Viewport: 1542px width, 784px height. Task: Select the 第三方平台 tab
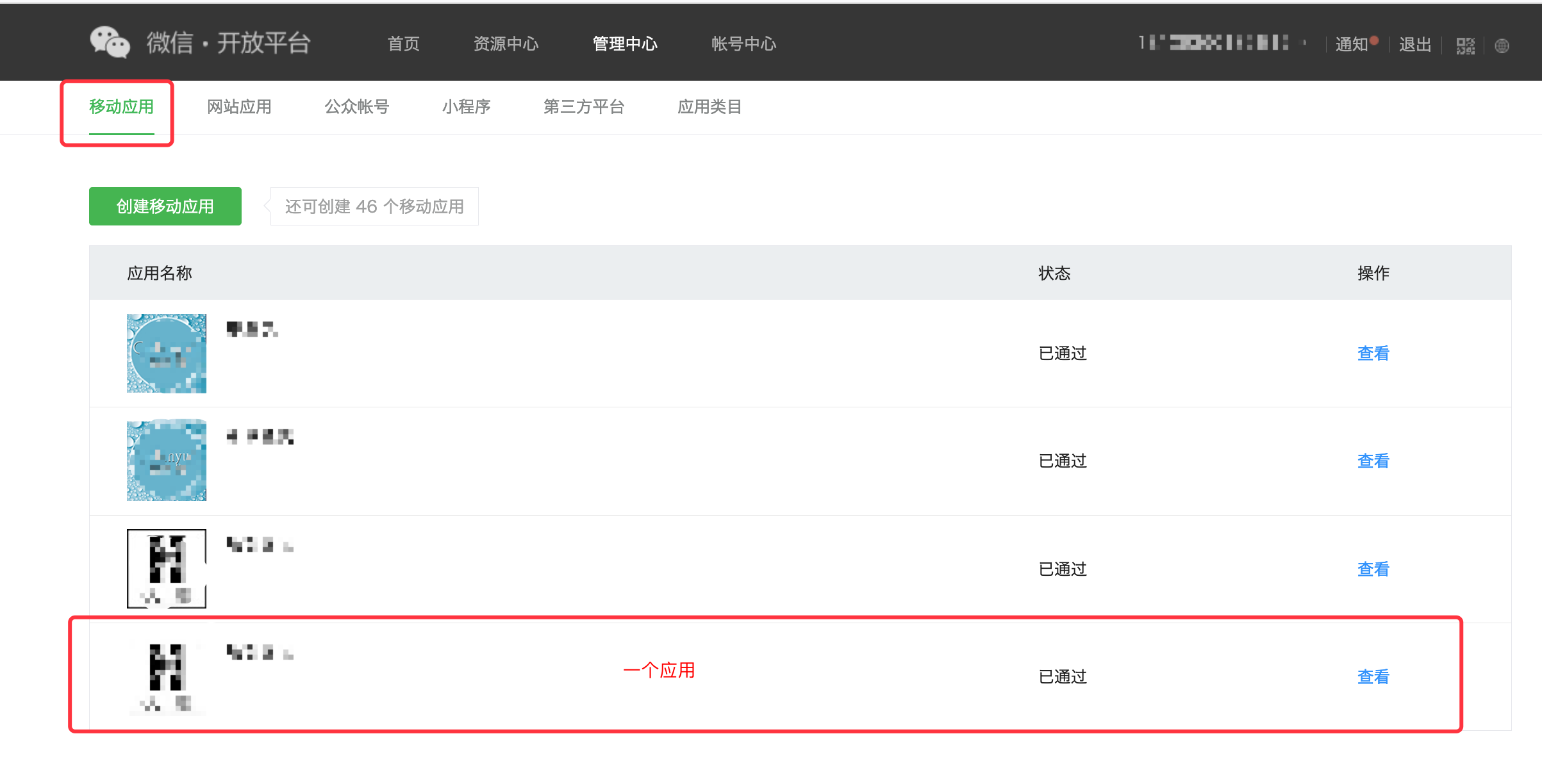pyautogui.click(x=584, y=107)
